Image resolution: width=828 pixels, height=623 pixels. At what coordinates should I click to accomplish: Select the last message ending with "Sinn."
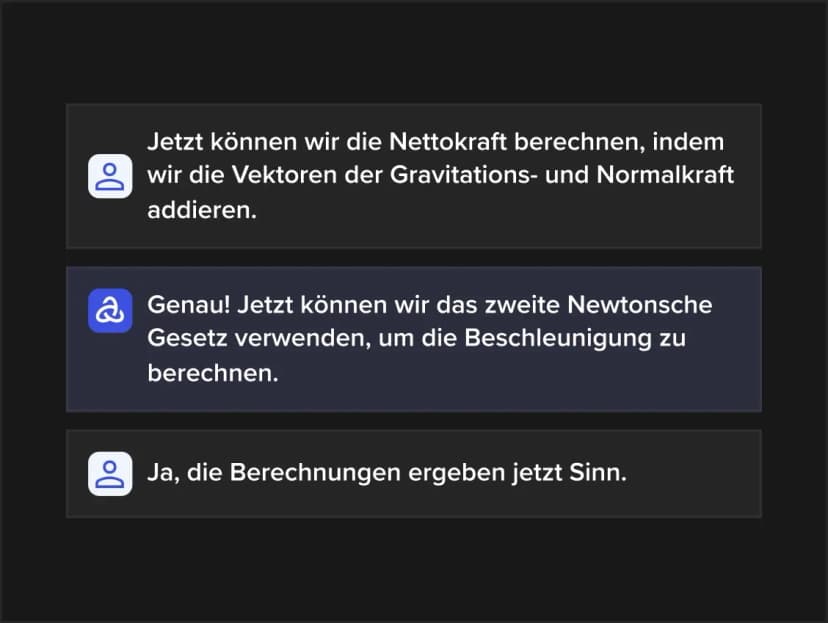coord(413,474)
